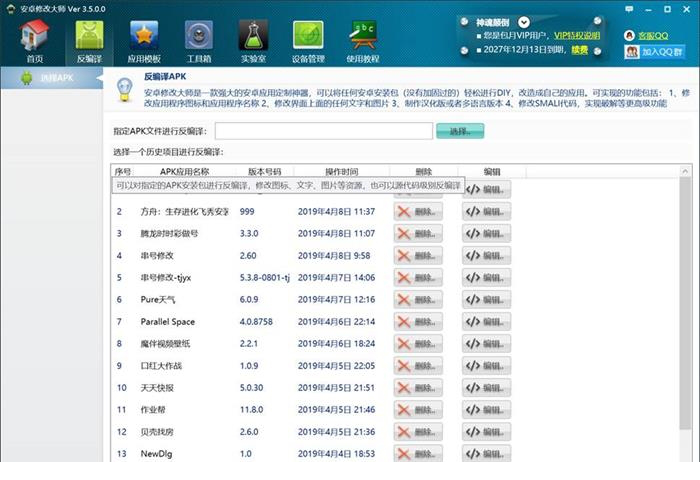
Task: Select the Parallel Space name cell
Action: click(x=167, y=321)
